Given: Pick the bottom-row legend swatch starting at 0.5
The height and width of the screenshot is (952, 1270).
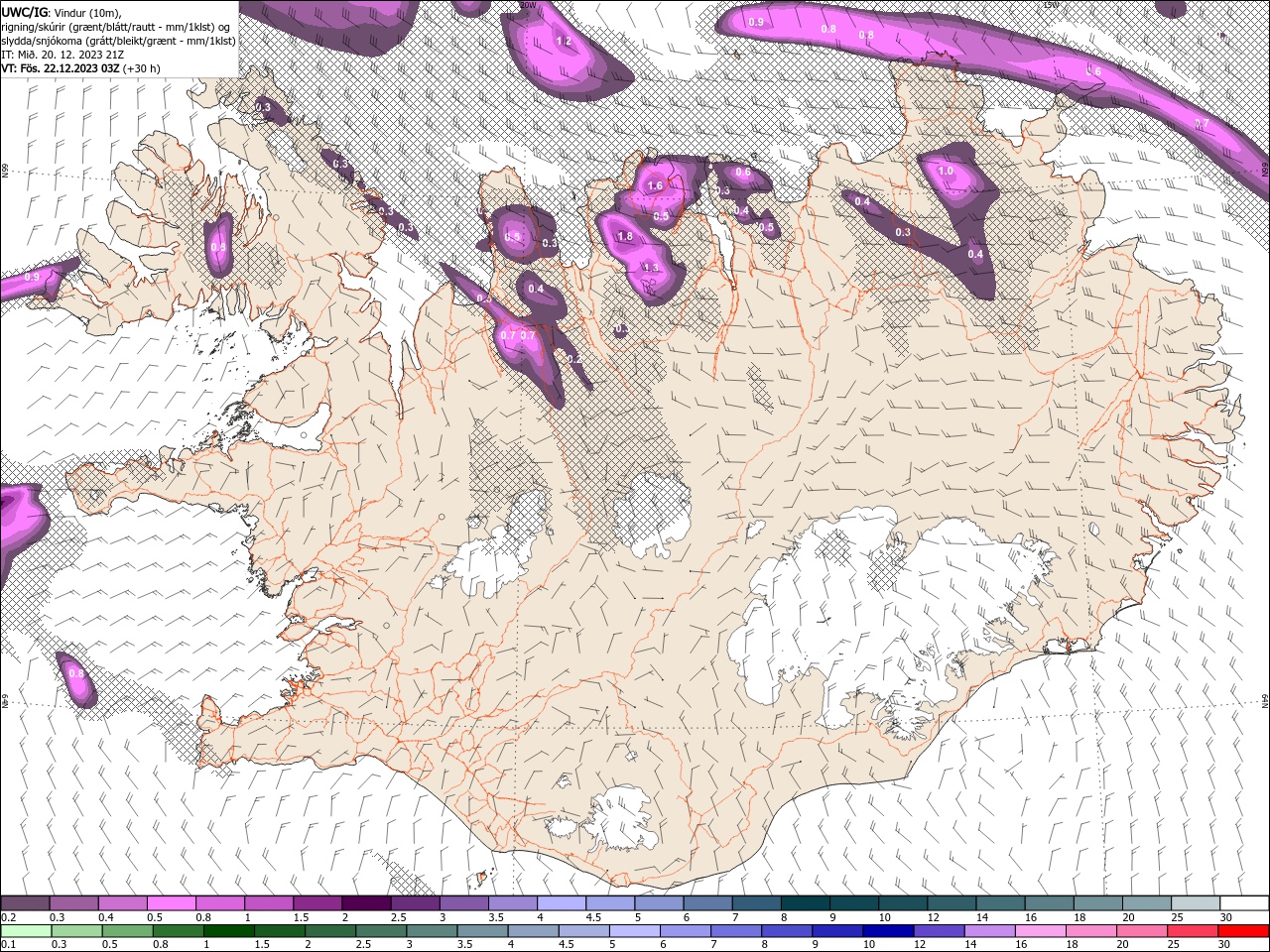Looking at the screenshot, I should 127,931.
